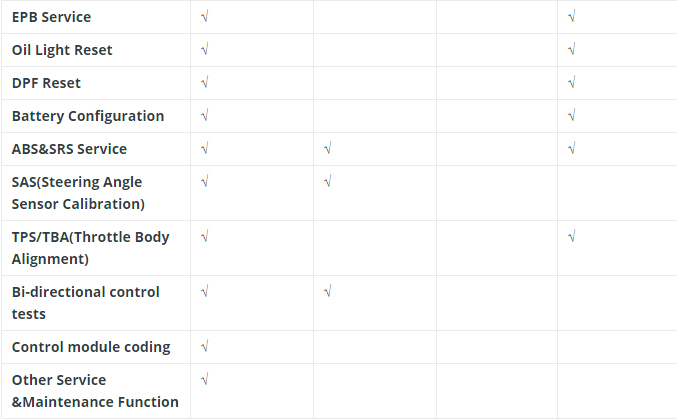Click the EPB Service row label
The image size is (677, 419).
(x=51, y=17)
